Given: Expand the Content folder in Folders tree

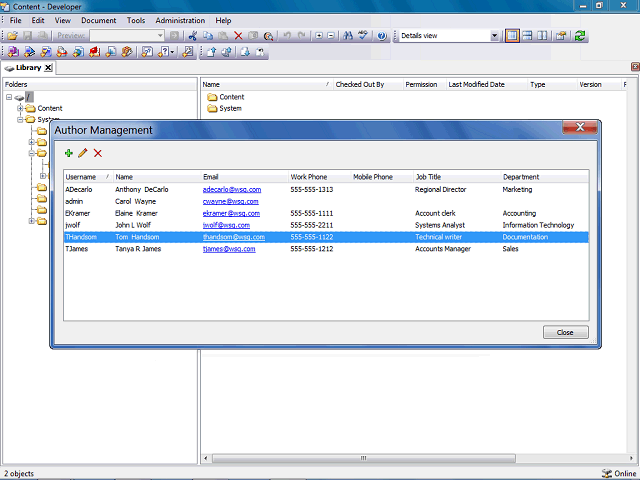Looking at the screenshot, I should 20,108.
